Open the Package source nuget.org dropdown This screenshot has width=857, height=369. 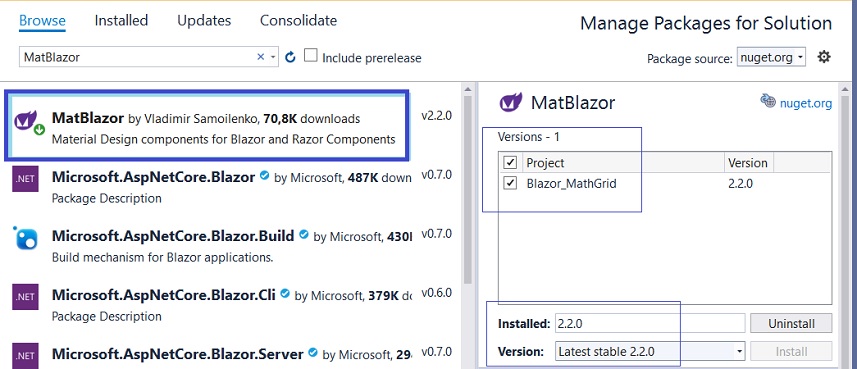771,57
